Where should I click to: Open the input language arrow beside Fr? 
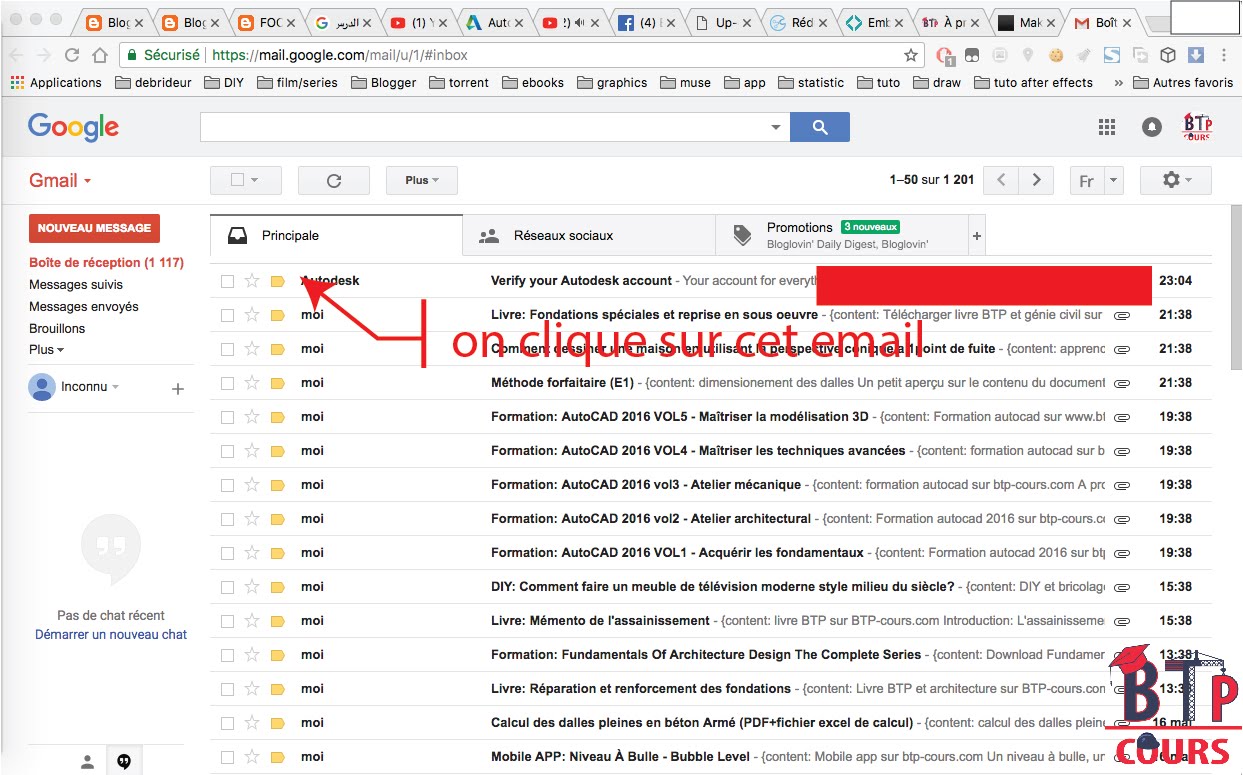[x=1114, y=181]
